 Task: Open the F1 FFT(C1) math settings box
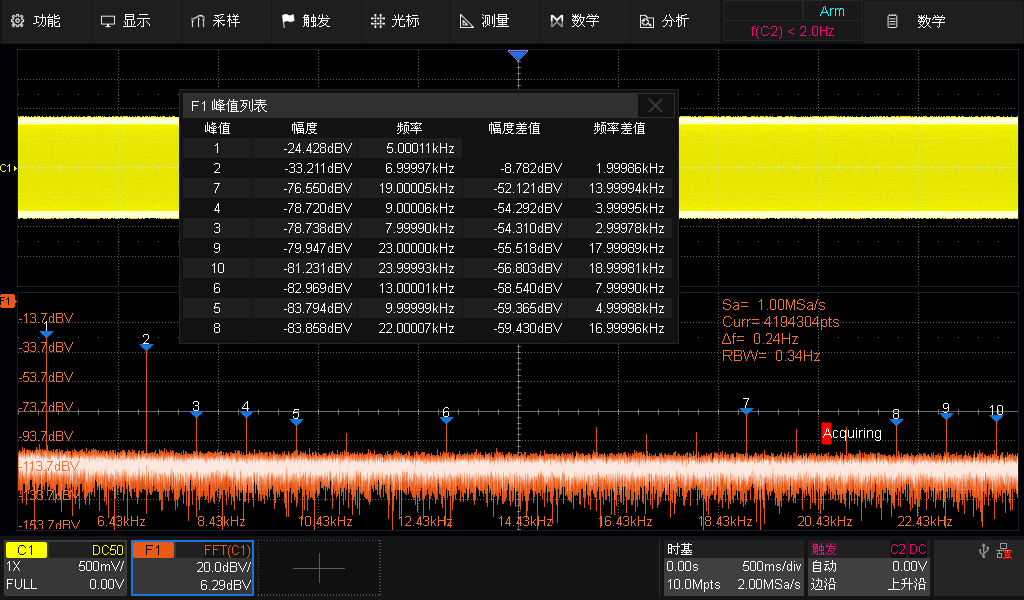coord(193,567)
